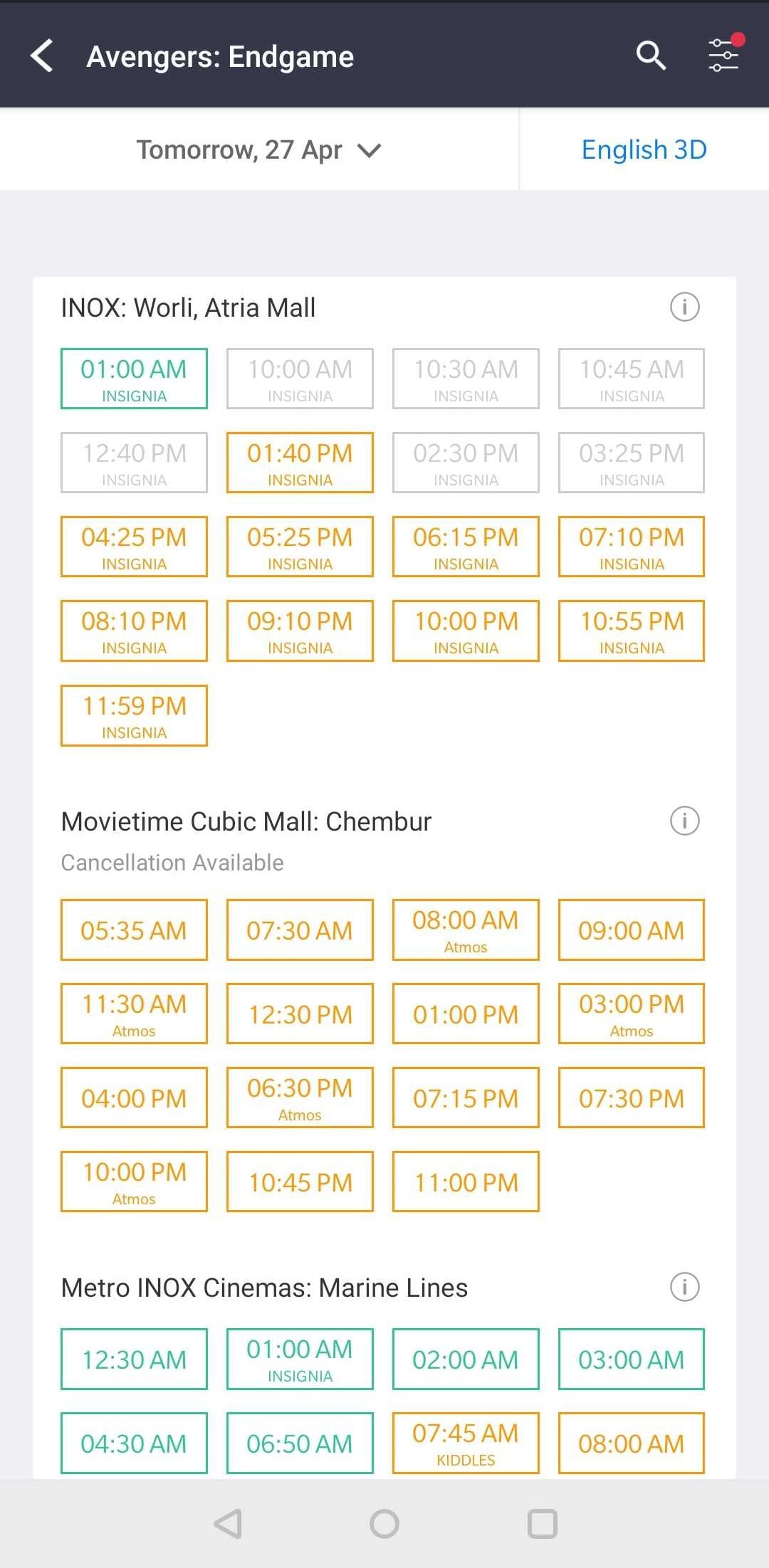Choose 07:45 AM KIDDLES show
Screen dimensions: 769x1568
466,1443
